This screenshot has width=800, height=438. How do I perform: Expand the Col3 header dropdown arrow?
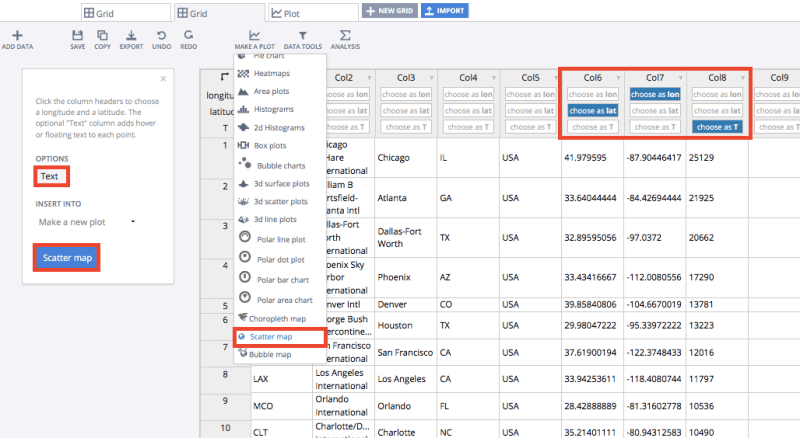pyautogui.click(x=432, y=78)
